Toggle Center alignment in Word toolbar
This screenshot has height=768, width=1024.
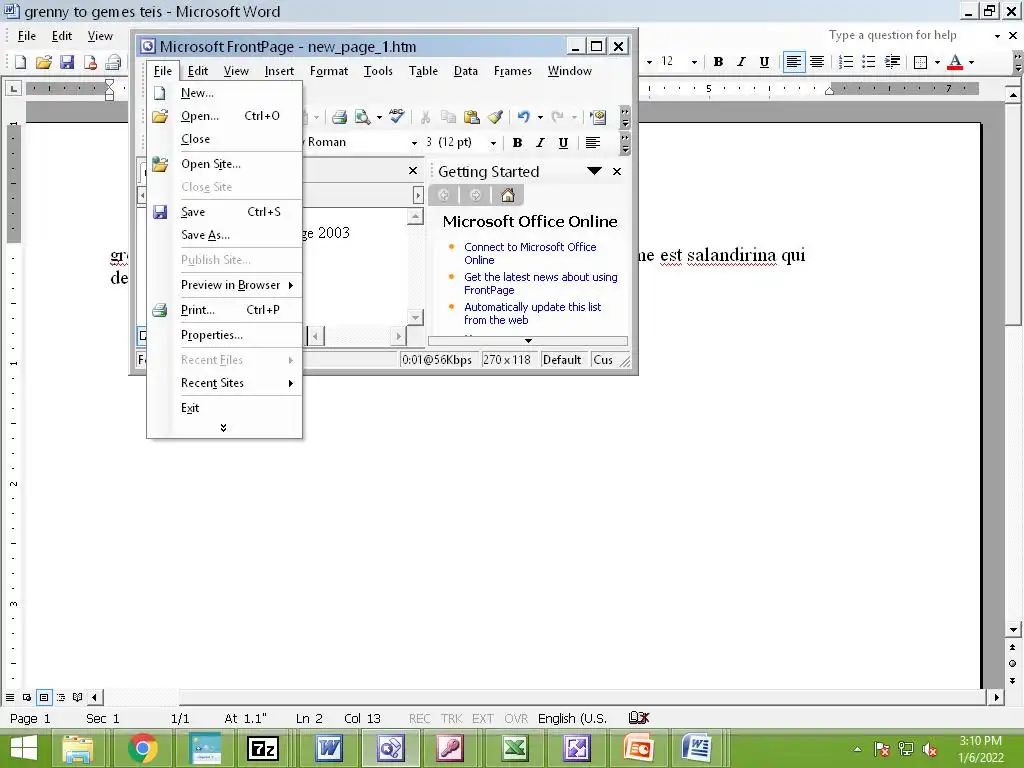click(817, 62)
